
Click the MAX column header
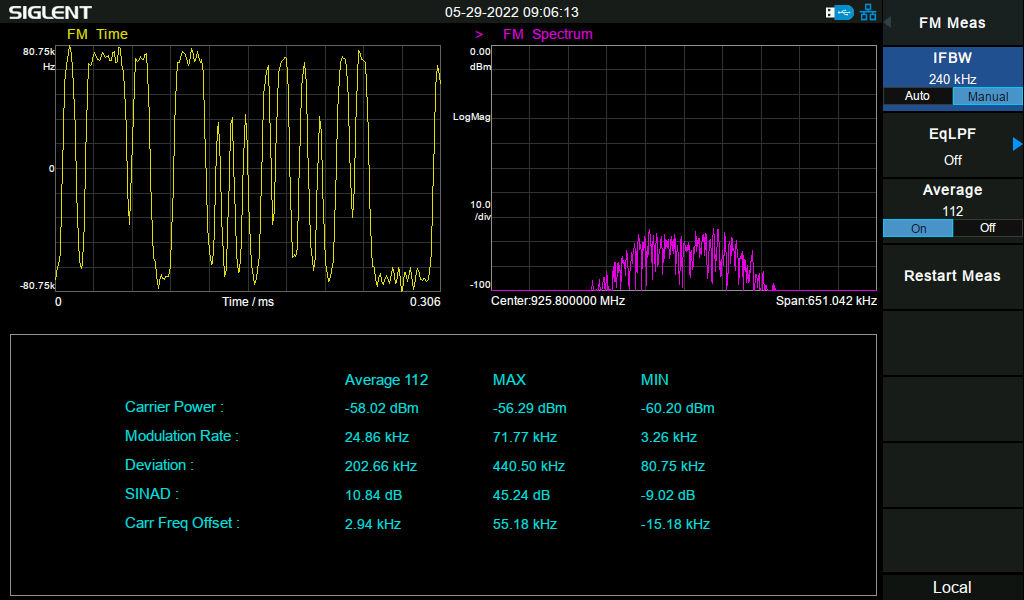point(509,380)
